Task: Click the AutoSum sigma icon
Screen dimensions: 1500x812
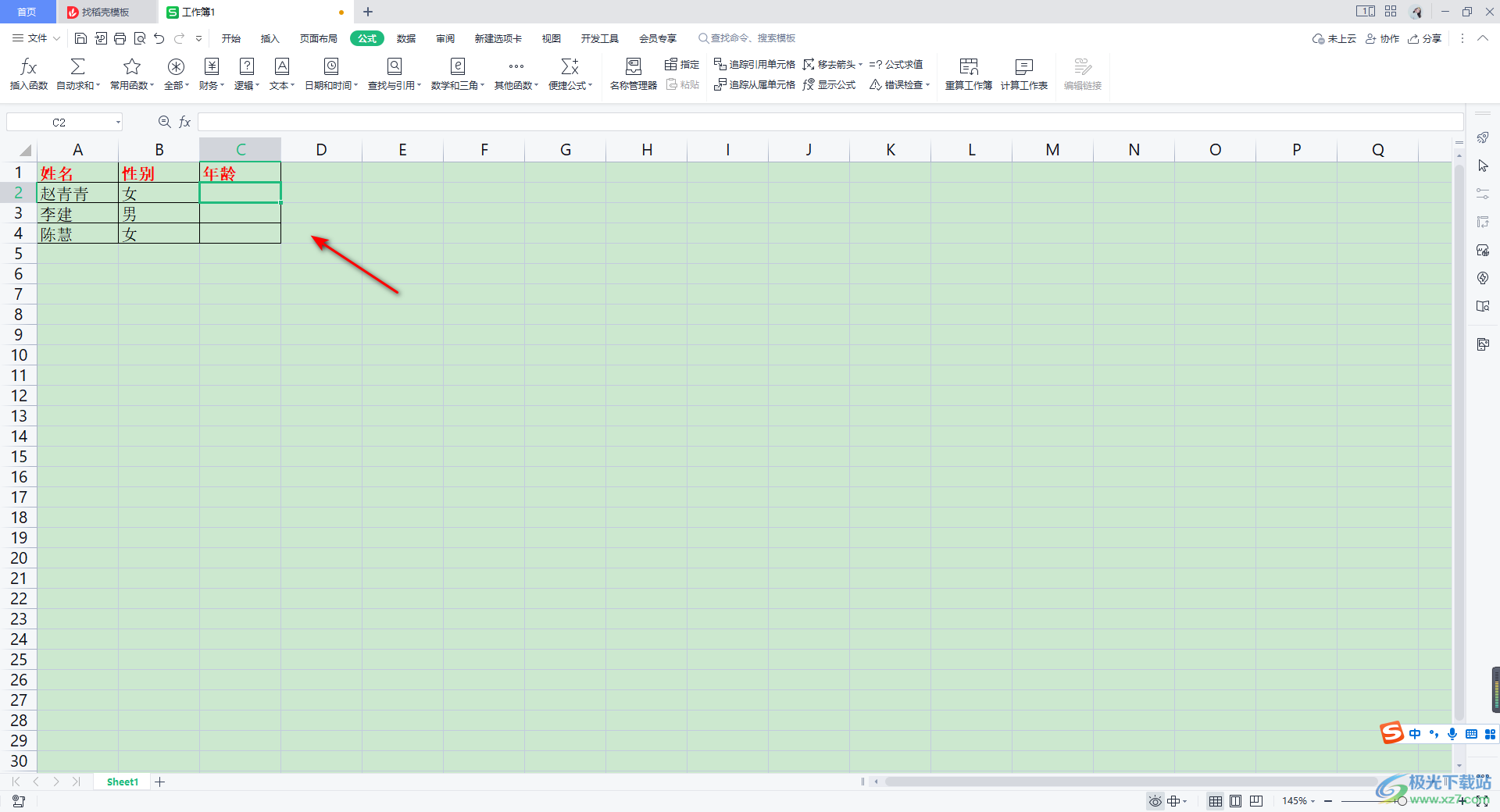Action: click(78, 67)
